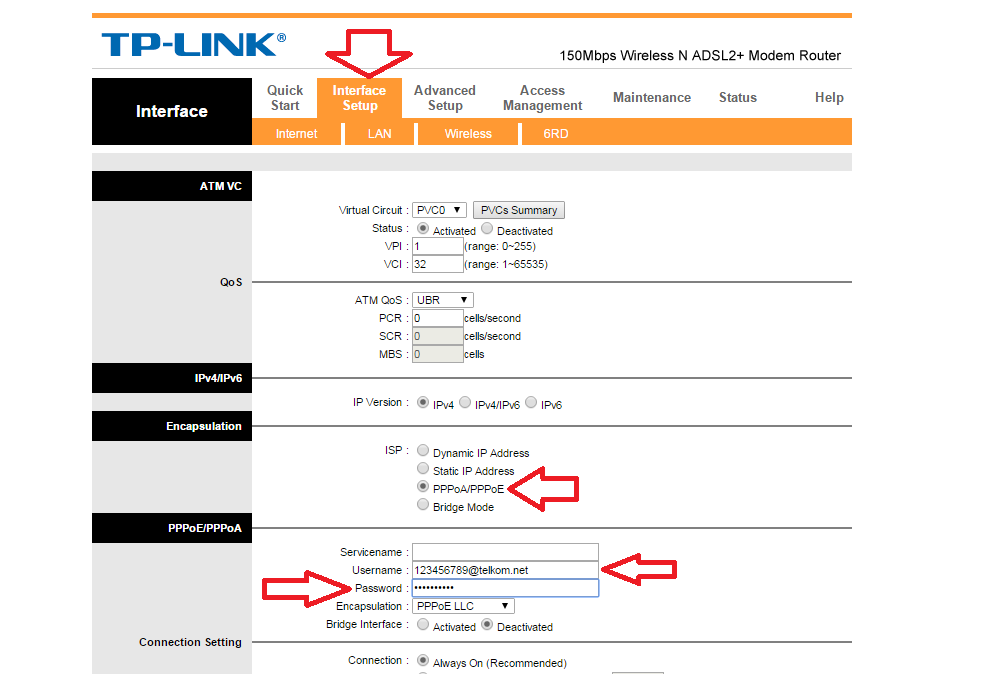The width and height of the screenshot is (1003, 674).
Task: Switch to the Quick Start tab
Action: tap(284, 97)
